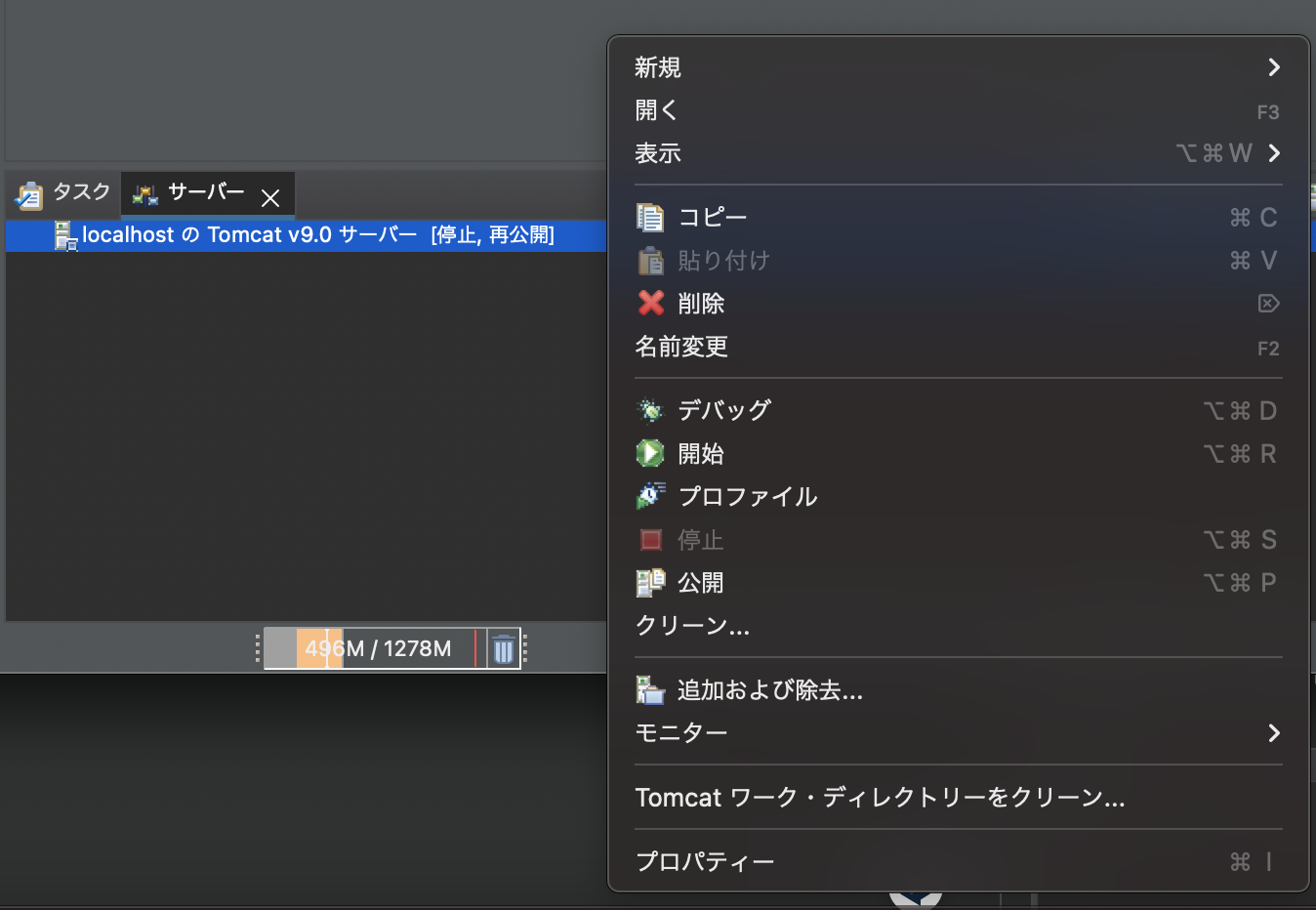1316x910 pixels.
Task: Click the 追加および除去 server icon
Action: pyautogui.click(x=650, y=690)
